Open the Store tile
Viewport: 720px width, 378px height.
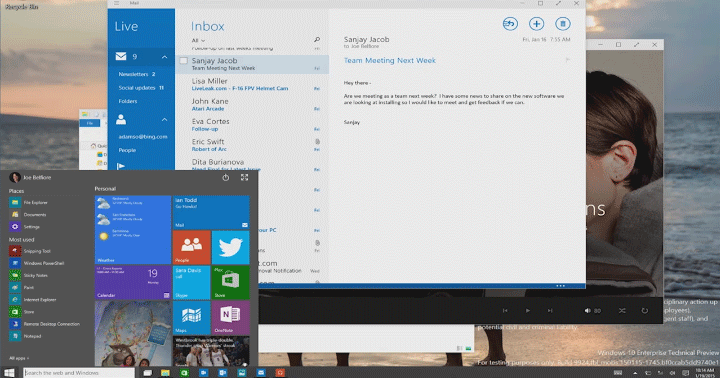click(231, 282)
